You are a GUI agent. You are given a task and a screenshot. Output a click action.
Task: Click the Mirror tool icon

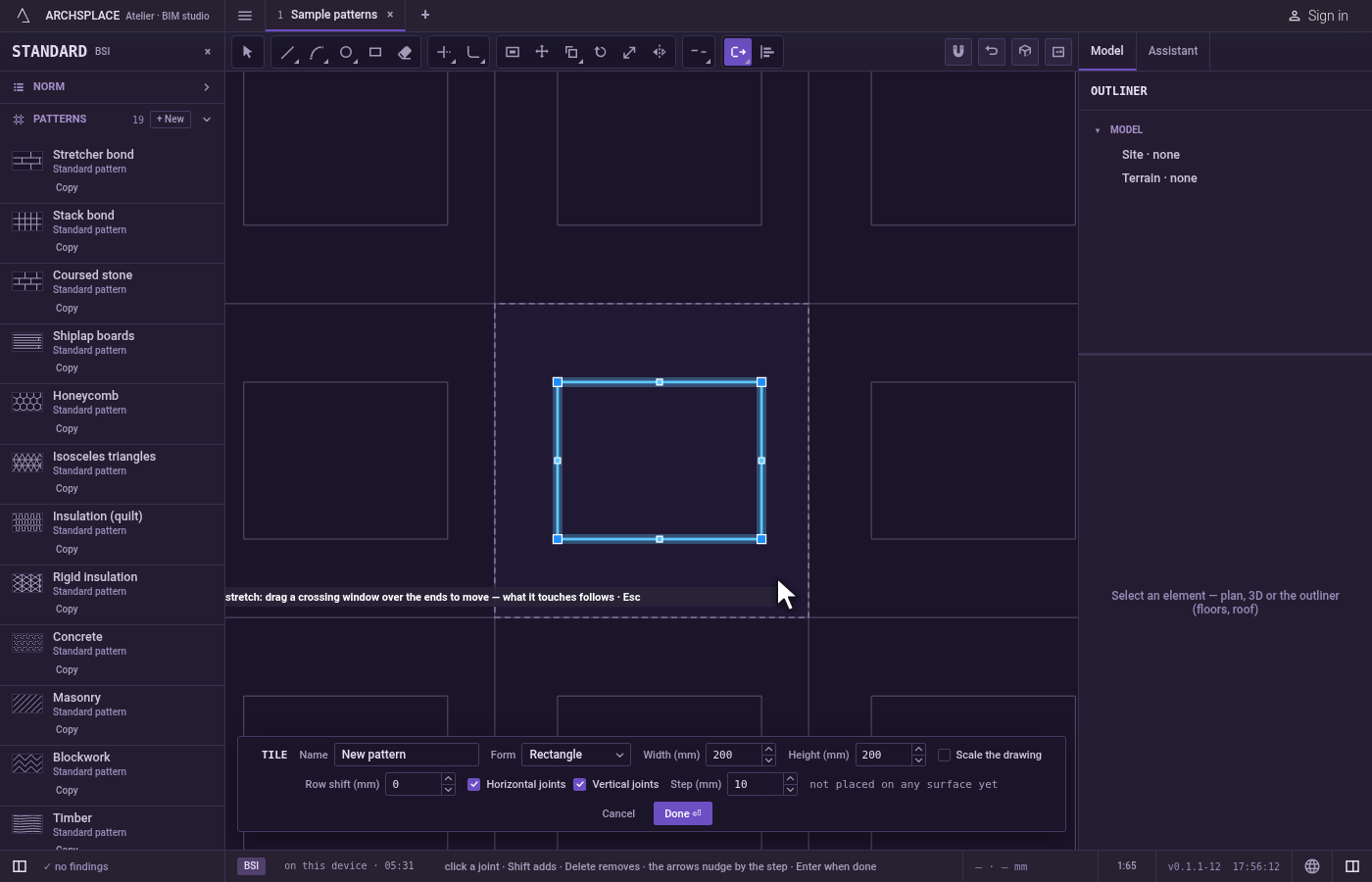(x=660, y=52)
